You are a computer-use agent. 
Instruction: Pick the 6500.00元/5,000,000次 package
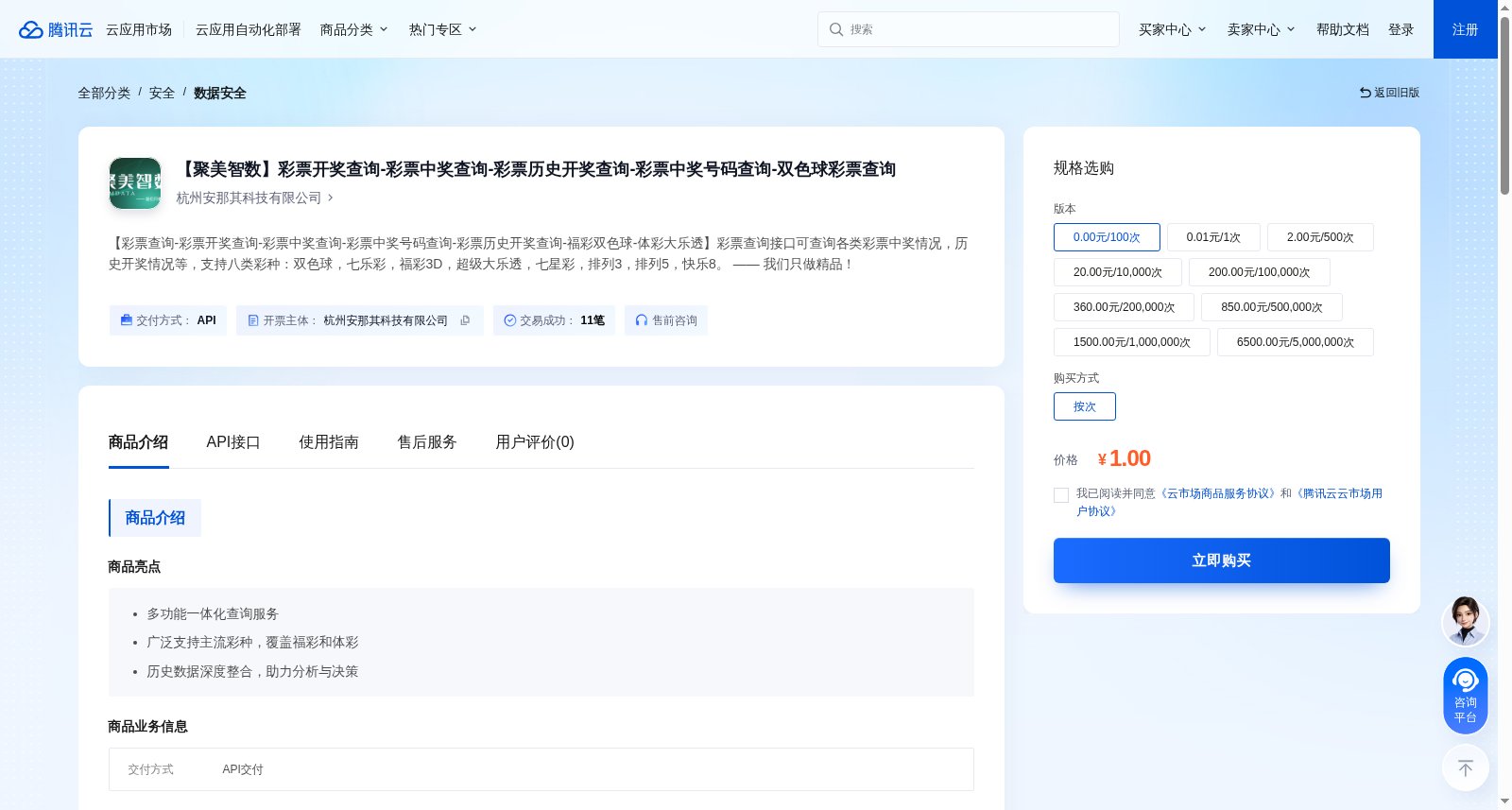click(x=1296, y=342)
